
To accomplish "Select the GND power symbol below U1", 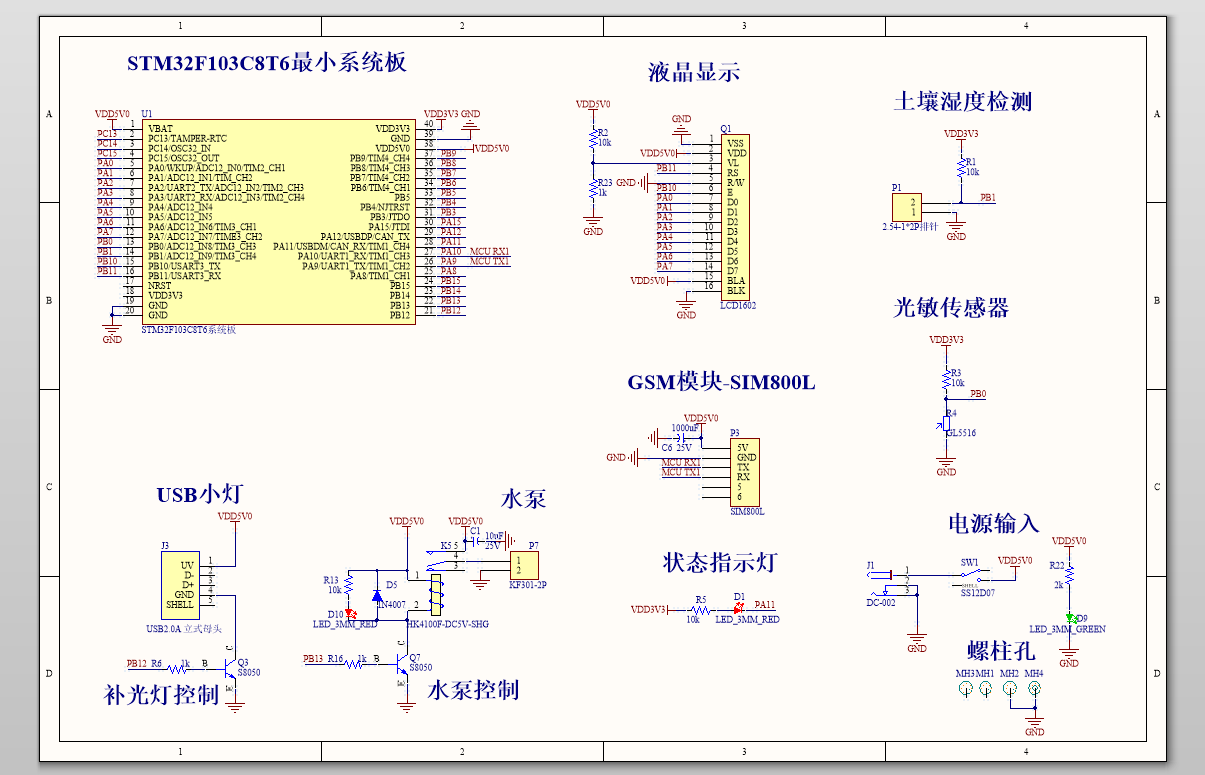I will [x=112, y=333].
